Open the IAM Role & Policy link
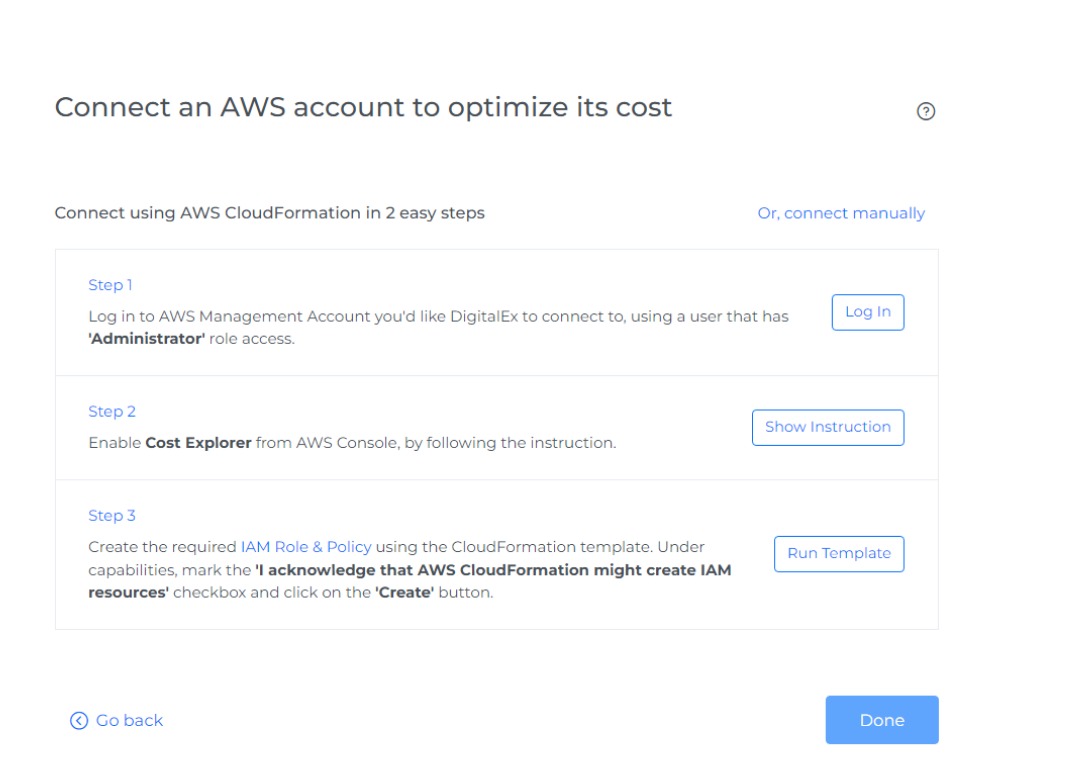The height and width of the screenshot is (783, 1082). pos(306,547)
